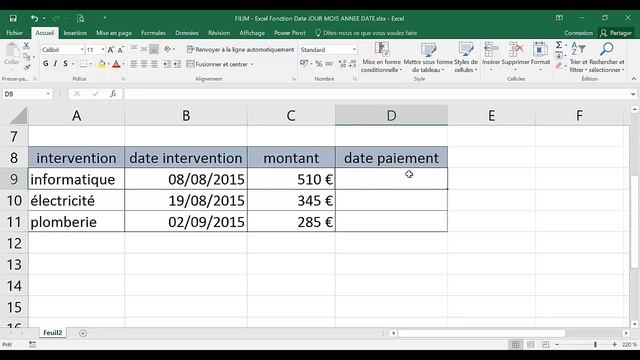Open the Format cells menu
Viewport: 640px width, 360px height.
pyautogui.click(x=540, y=56)
